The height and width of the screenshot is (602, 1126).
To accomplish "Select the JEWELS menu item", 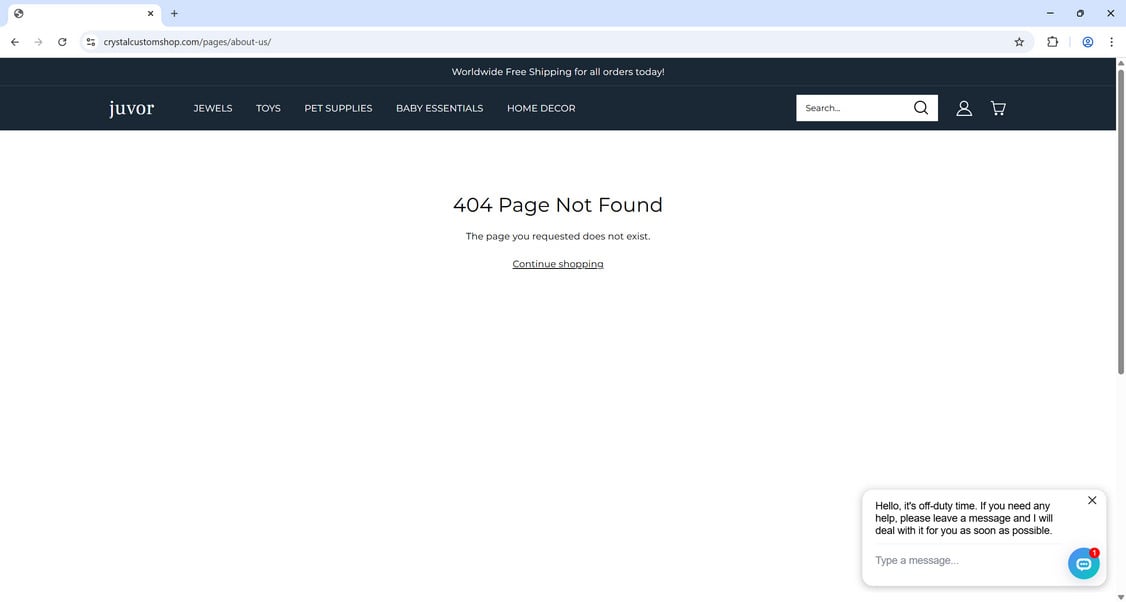I will 212,107.
